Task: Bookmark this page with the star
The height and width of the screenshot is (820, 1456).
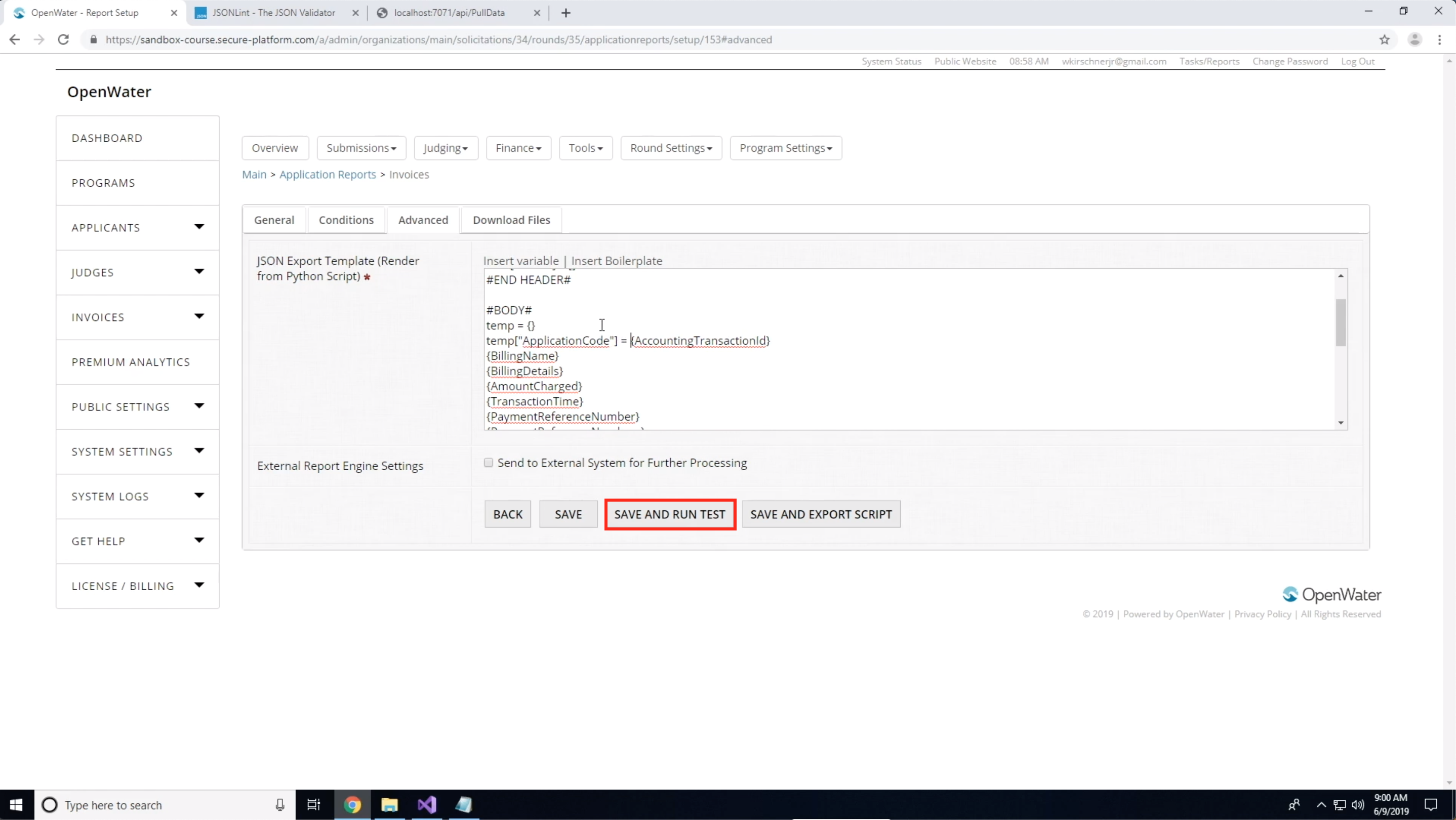Action: (x=1384, y=39)
